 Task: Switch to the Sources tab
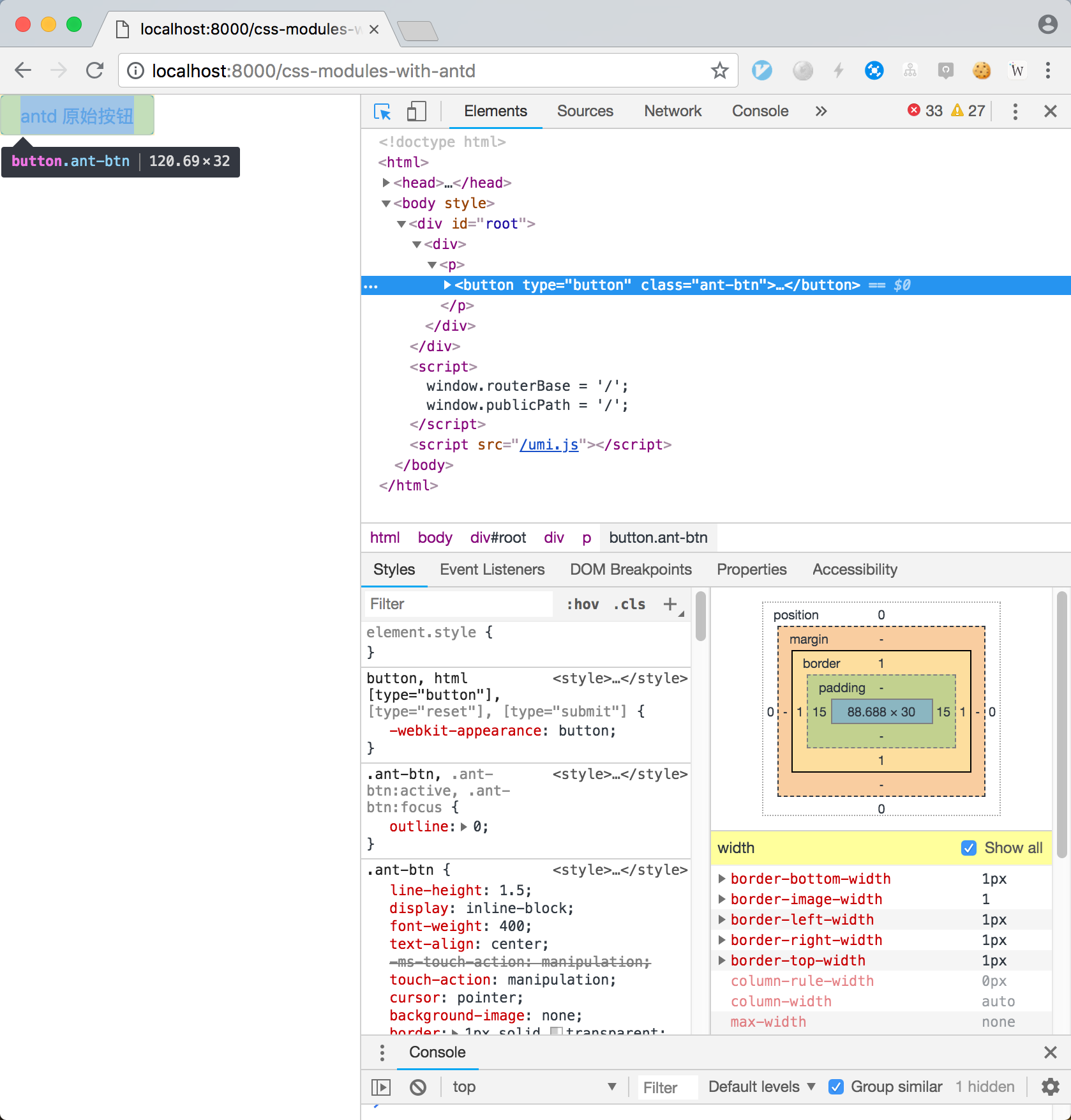pyautogui.click(x=585, y=111)
